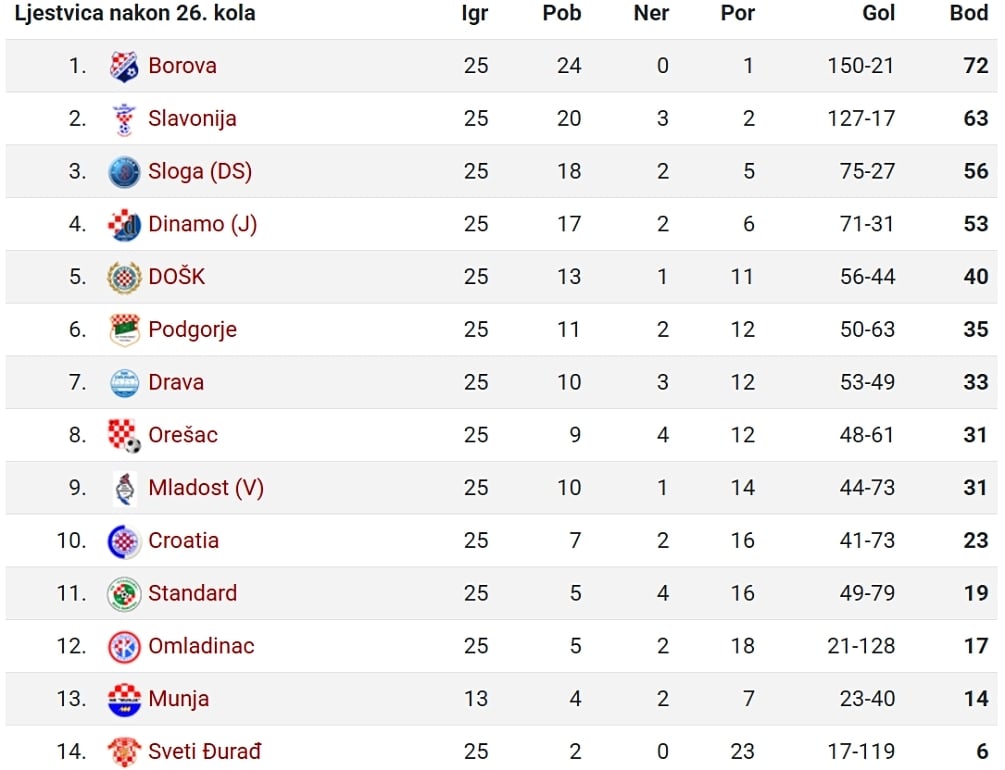This screenshot has height=770, width=1005.
Task: Click the DOŠK club crest icon
Action: click(124, 278)
